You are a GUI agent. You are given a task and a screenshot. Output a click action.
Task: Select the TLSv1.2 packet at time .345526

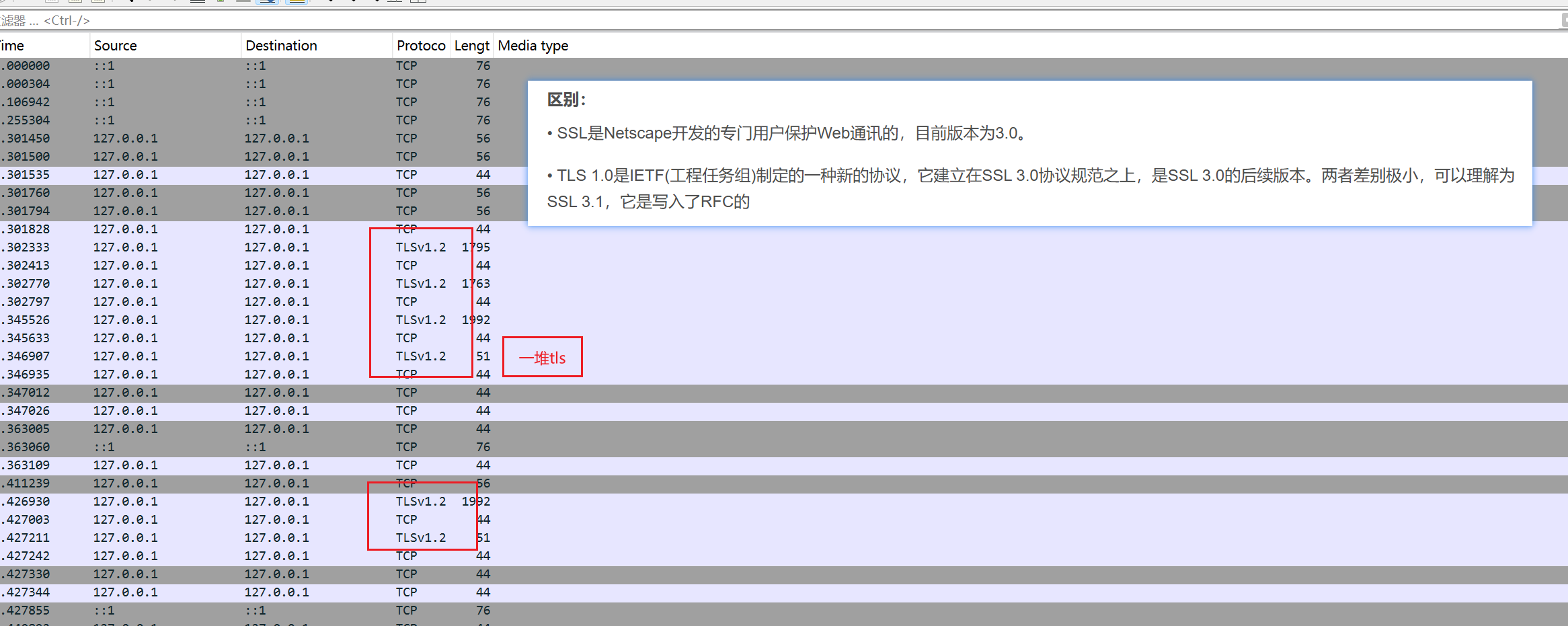pos(269,320)
